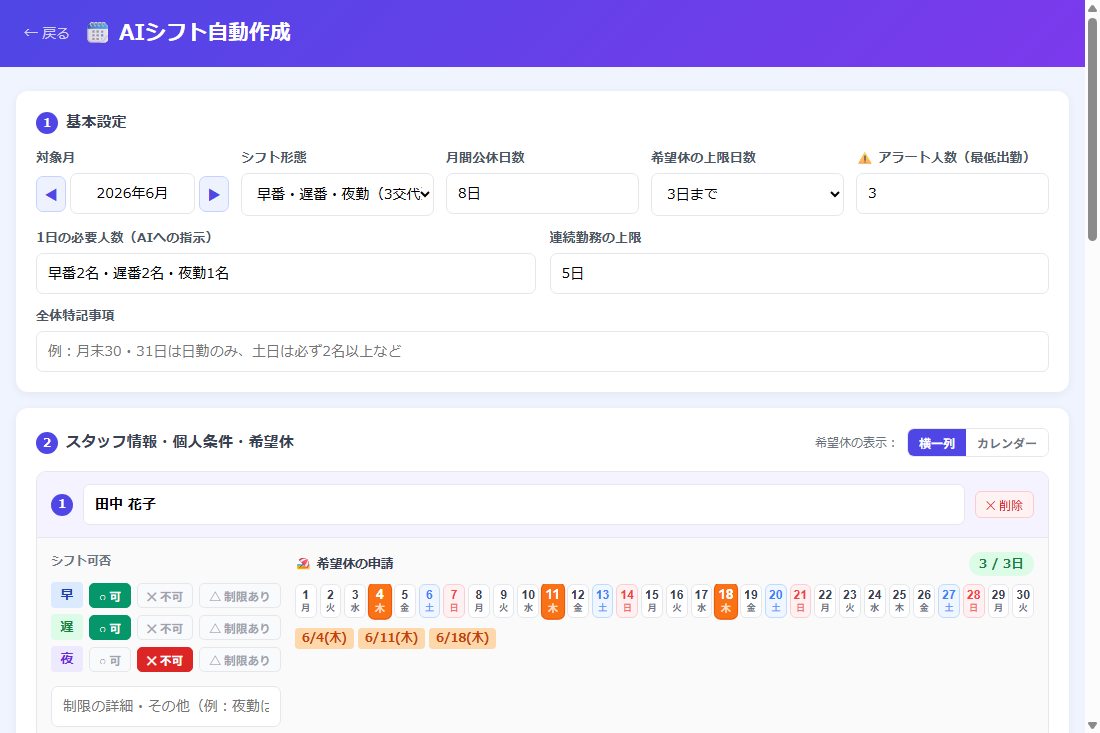Click the step 2 badge by スタッフ情報
1100x733 pixels.
point(47,443)
